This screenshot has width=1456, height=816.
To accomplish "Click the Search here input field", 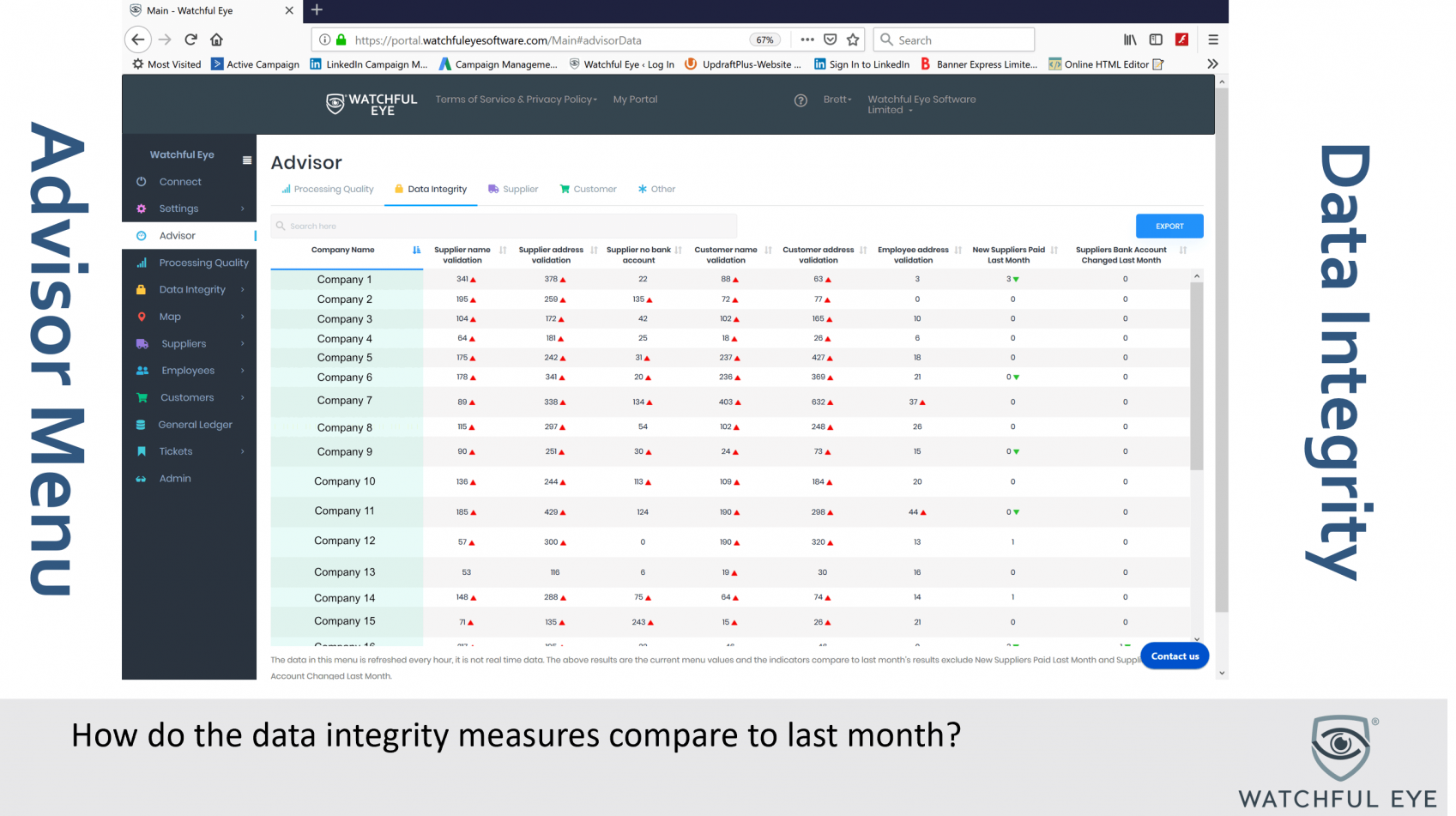I will [x=504, y=227].
